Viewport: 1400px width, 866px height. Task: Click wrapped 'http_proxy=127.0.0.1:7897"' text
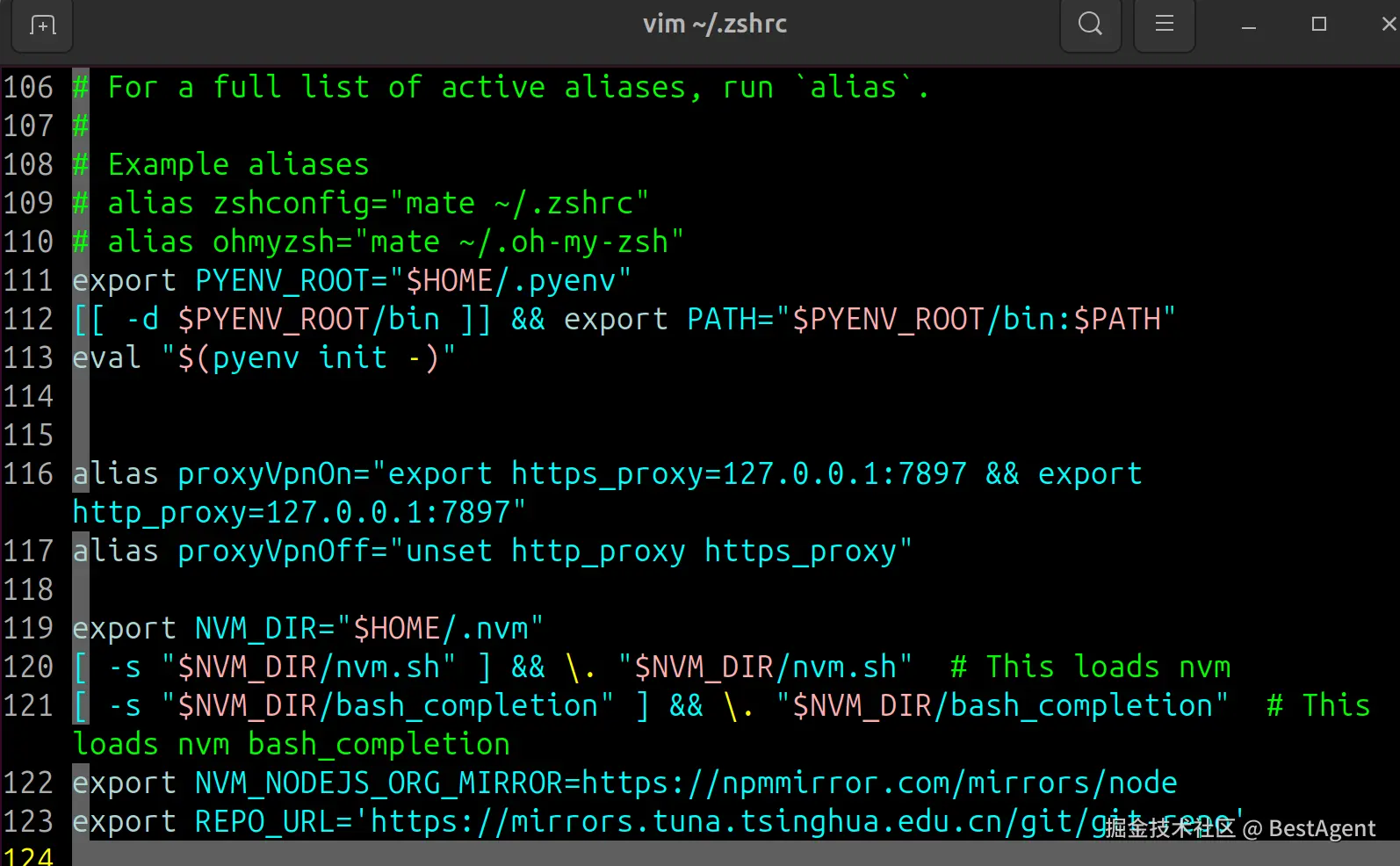299,512
